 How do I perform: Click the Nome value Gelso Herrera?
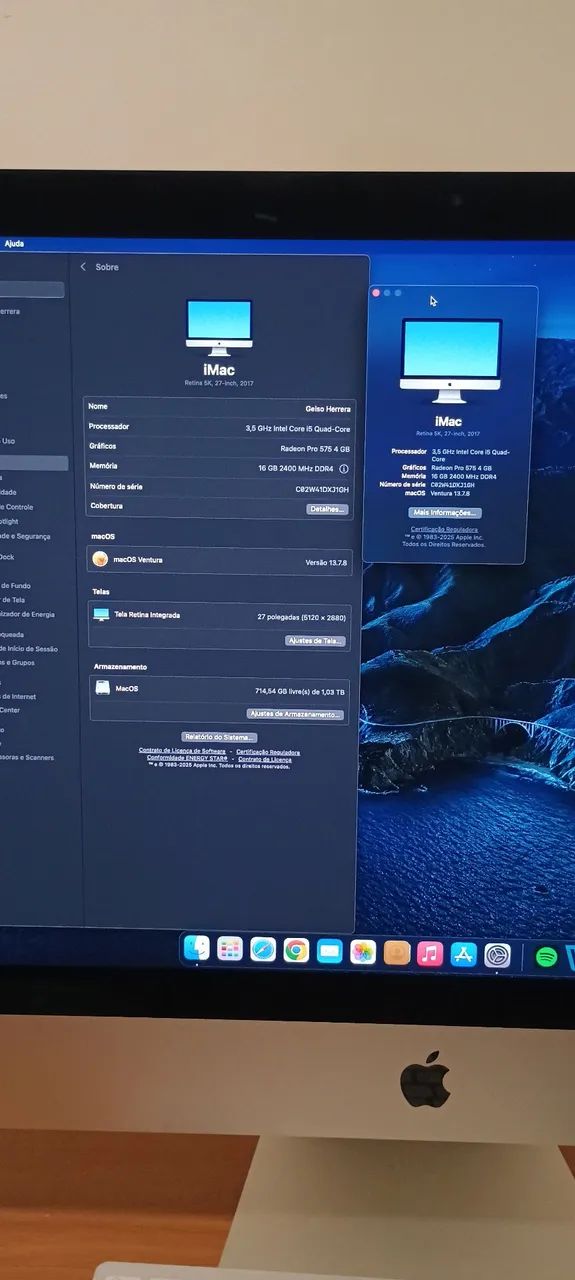(x=328, y=409)
